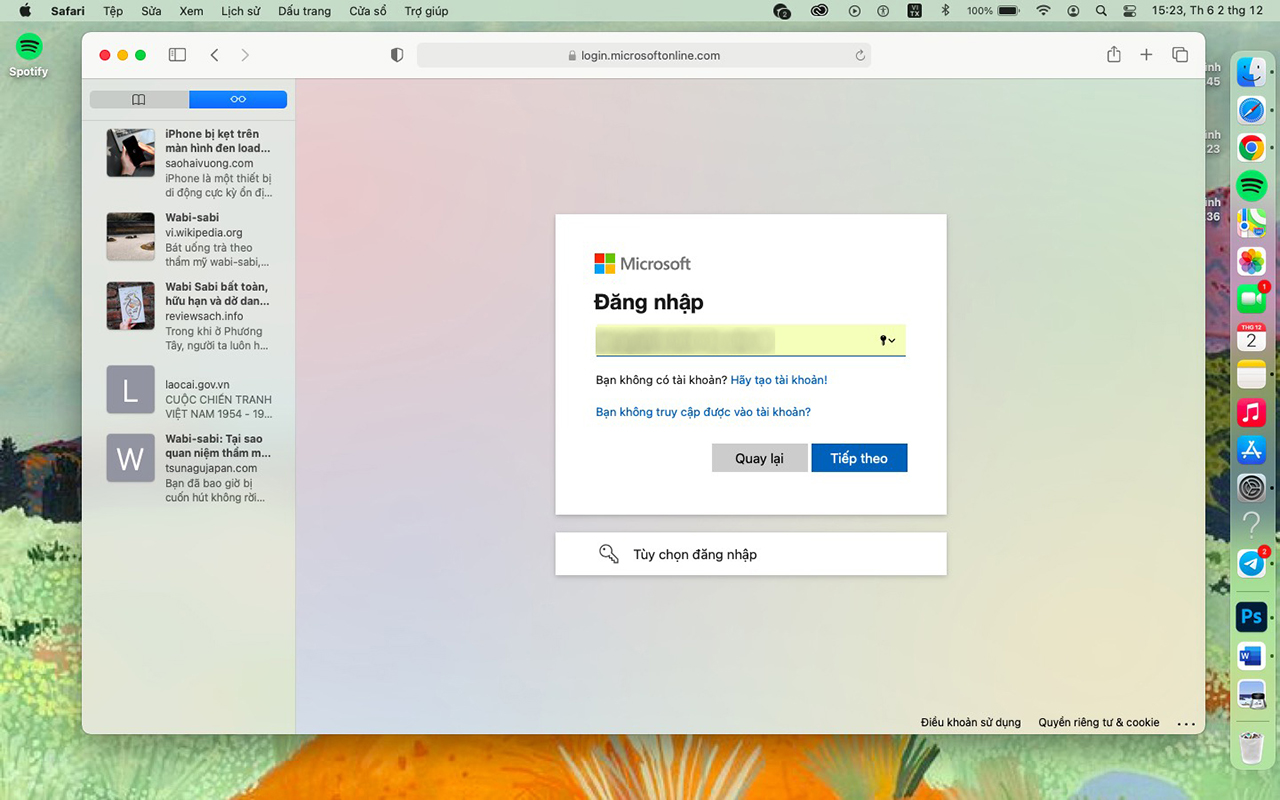The height and width of the screenshot is (800, 1280).
Task: Open "Bạn không truy cập được vào tài khoản?" link
Action: tap(703, 412)
